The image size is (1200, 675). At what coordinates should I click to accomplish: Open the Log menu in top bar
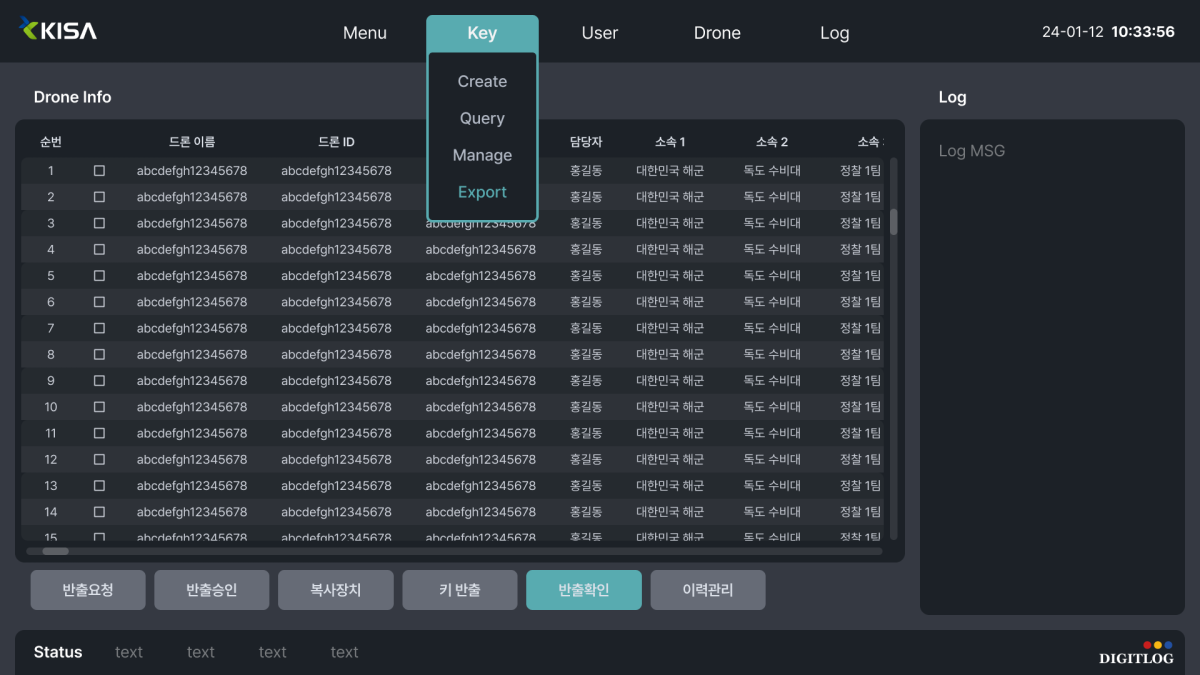(x=834, y=33)
